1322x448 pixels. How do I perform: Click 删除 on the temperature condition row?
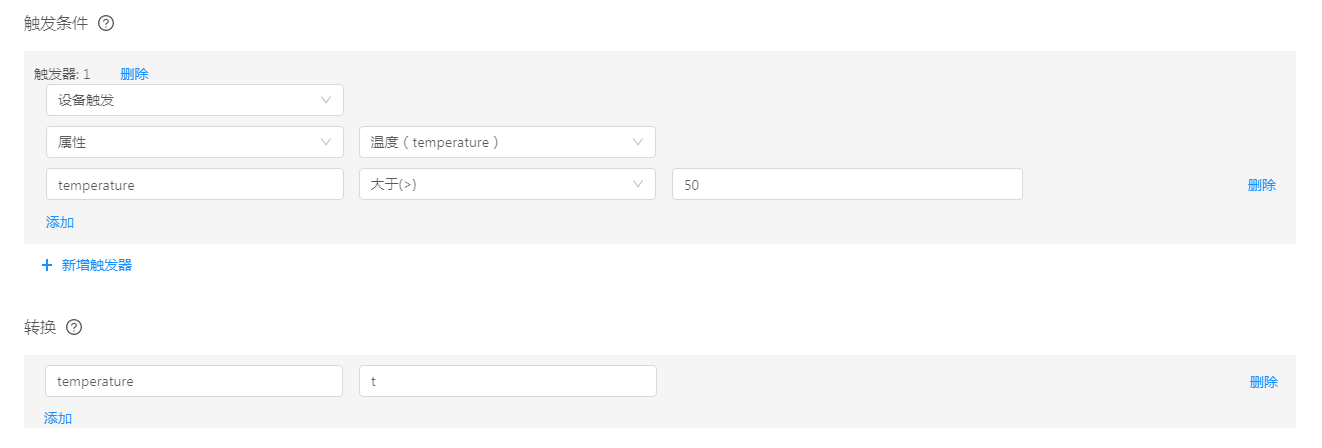click(x=1261, y=185)
